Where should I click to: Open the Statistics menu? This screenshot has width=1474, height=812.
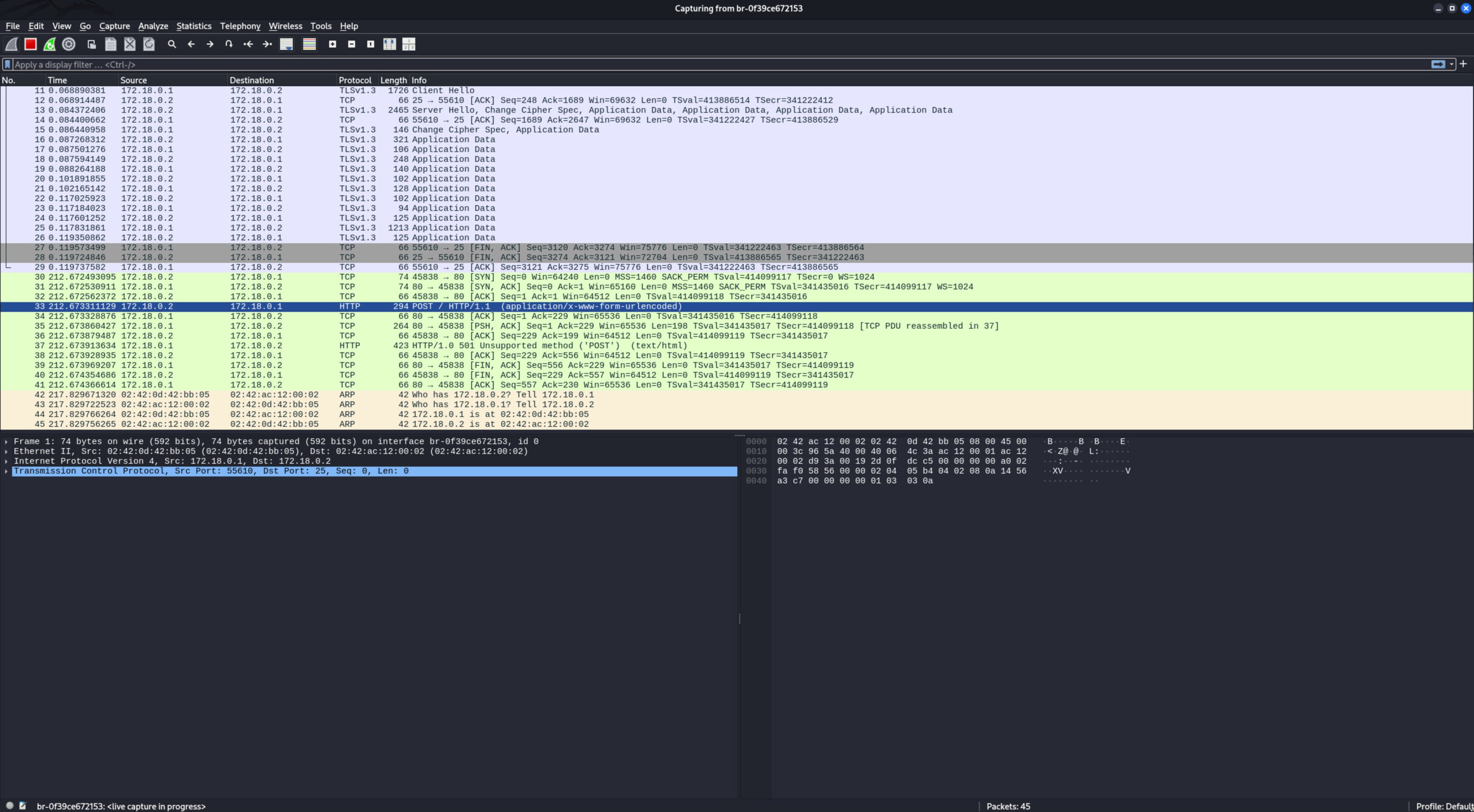pos(194,26)
